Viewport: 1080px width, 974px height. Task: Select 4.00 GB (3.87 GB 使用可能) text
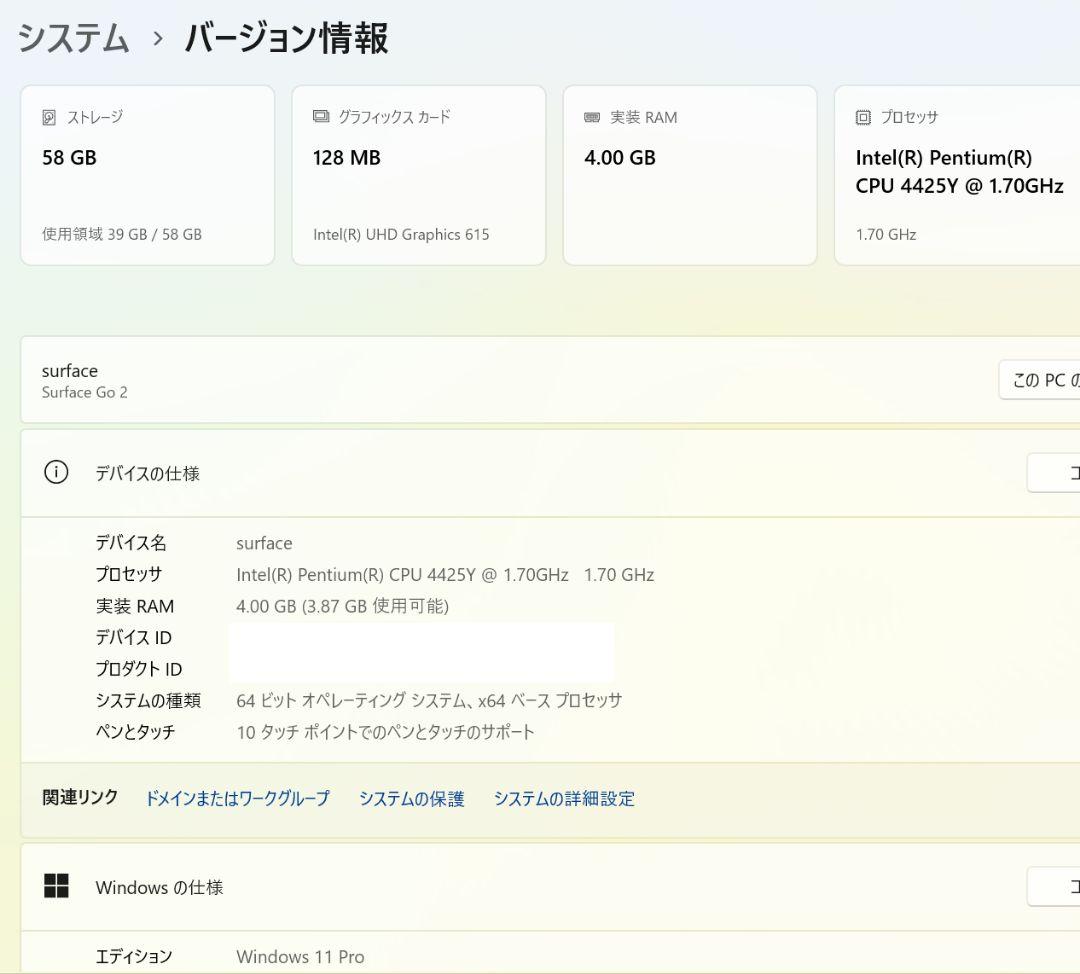point(342,606)
